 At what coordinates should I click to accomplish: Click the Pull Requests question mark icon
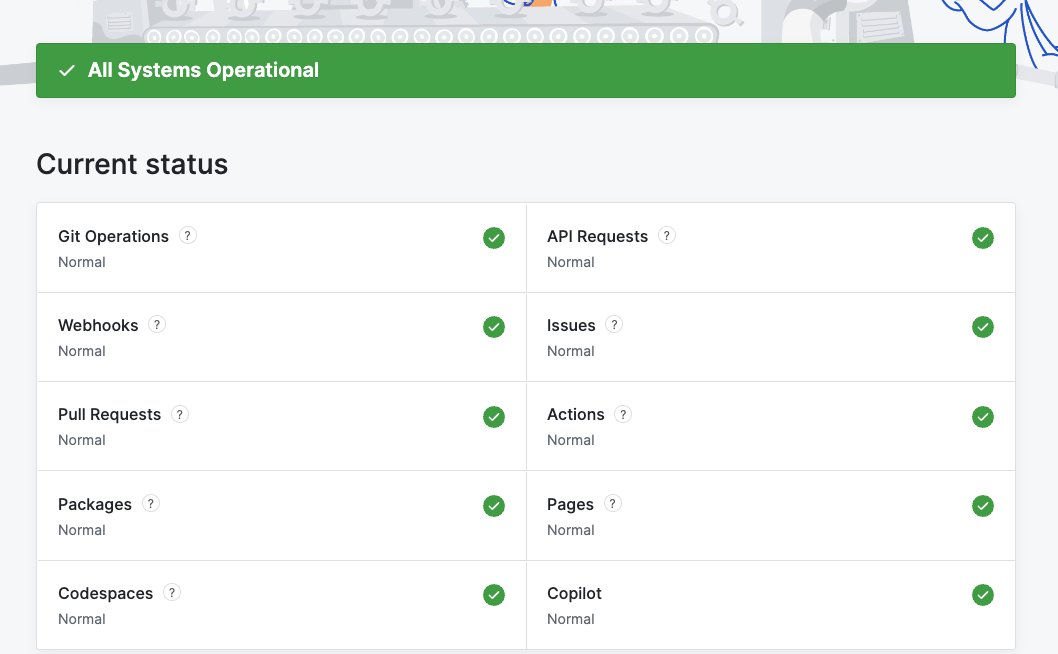179,414
